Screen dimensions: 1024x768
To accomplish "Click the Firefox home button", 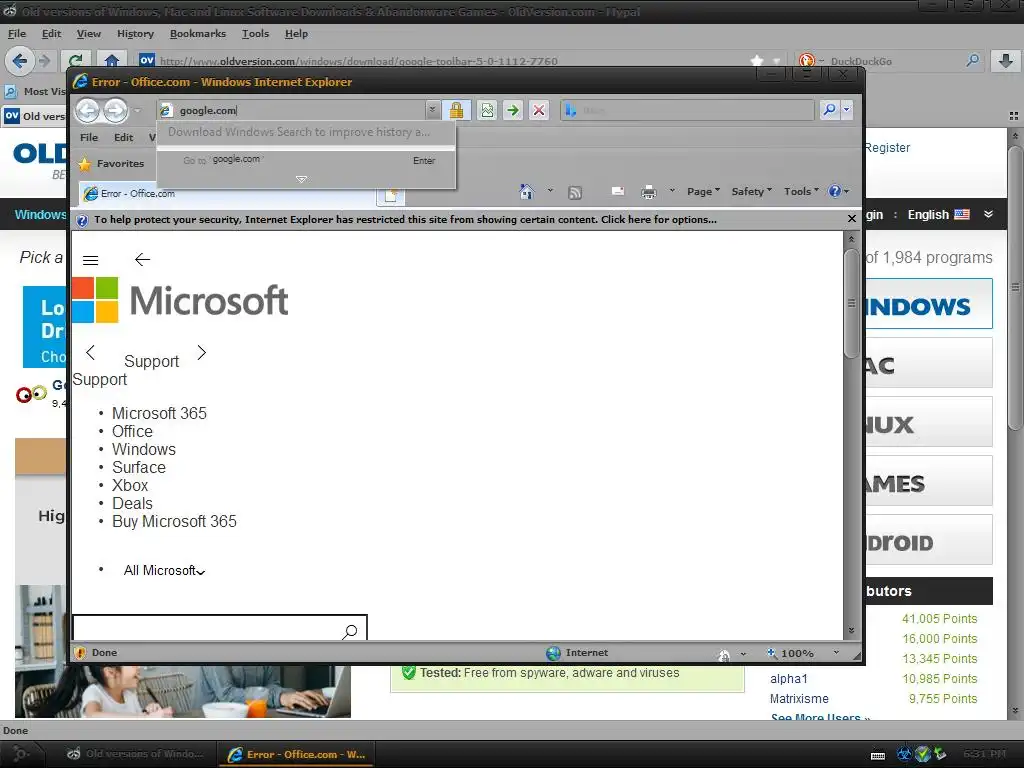I will 112,61.
